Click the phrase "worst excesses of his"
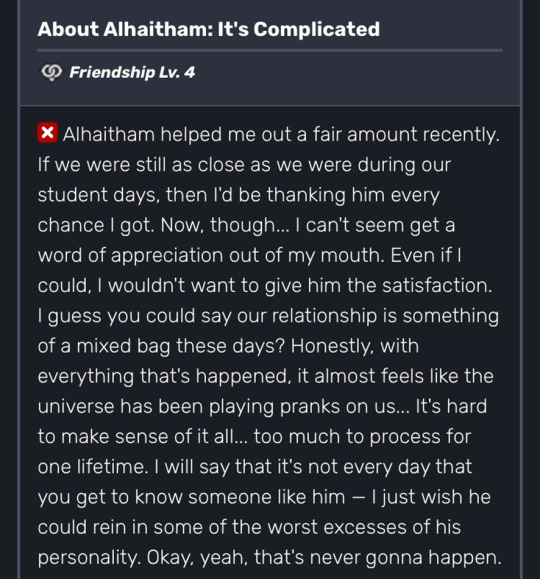The height and width of the screenshot is (579, 540). (364, 527)
